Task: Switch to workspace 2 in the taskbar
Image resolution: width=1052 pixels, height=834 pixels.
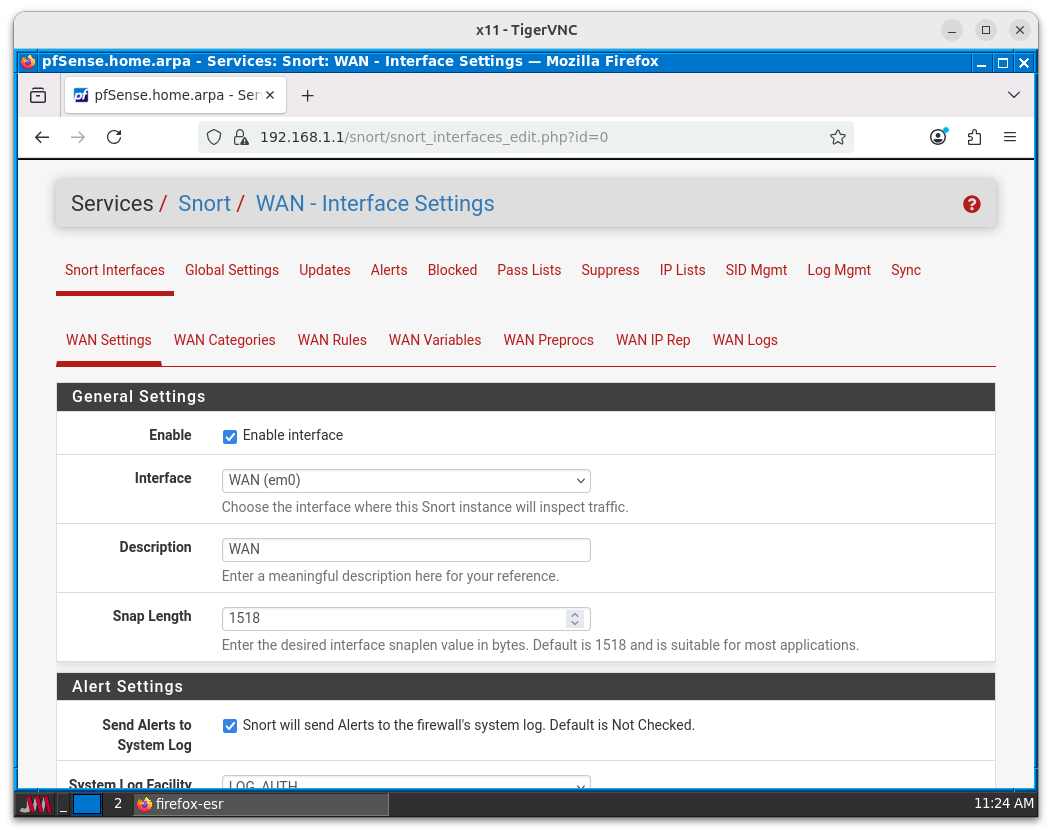Action: pos(117,804)
